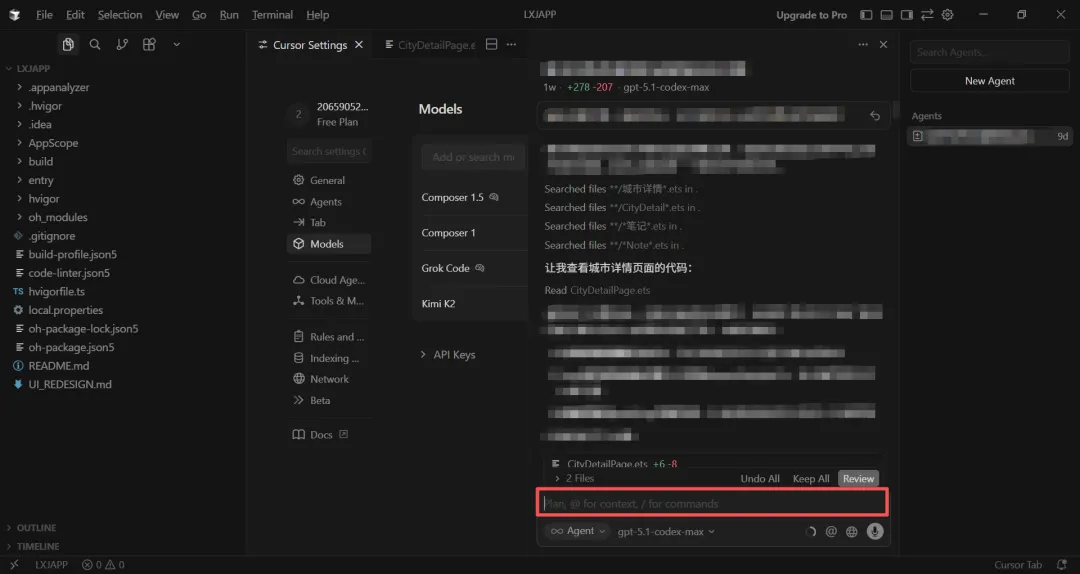The width and height of the screenshot is (1080, 574).
Task: Click Undo All changes
Action: [760, 478]
